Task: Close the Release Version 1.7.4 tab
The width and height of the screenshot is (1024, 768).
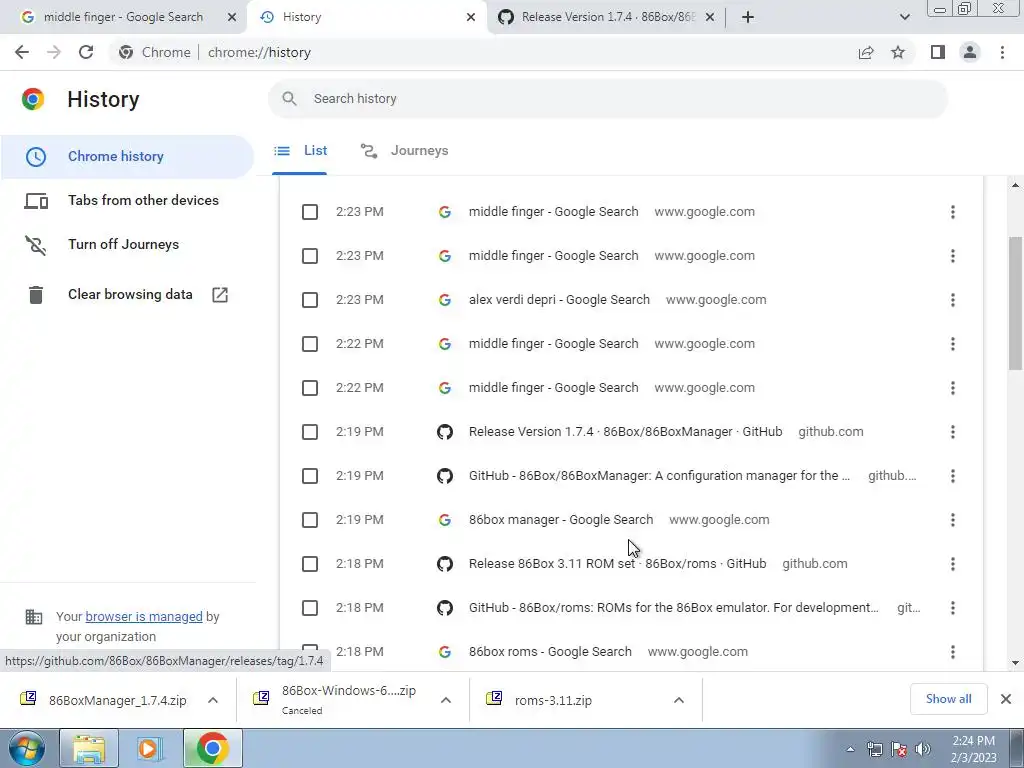Action: [710, 17]
